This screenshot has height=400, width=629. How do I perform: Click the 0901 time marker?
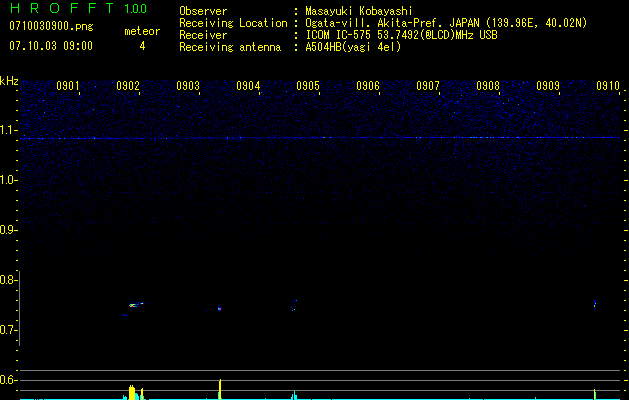[68, 86]
